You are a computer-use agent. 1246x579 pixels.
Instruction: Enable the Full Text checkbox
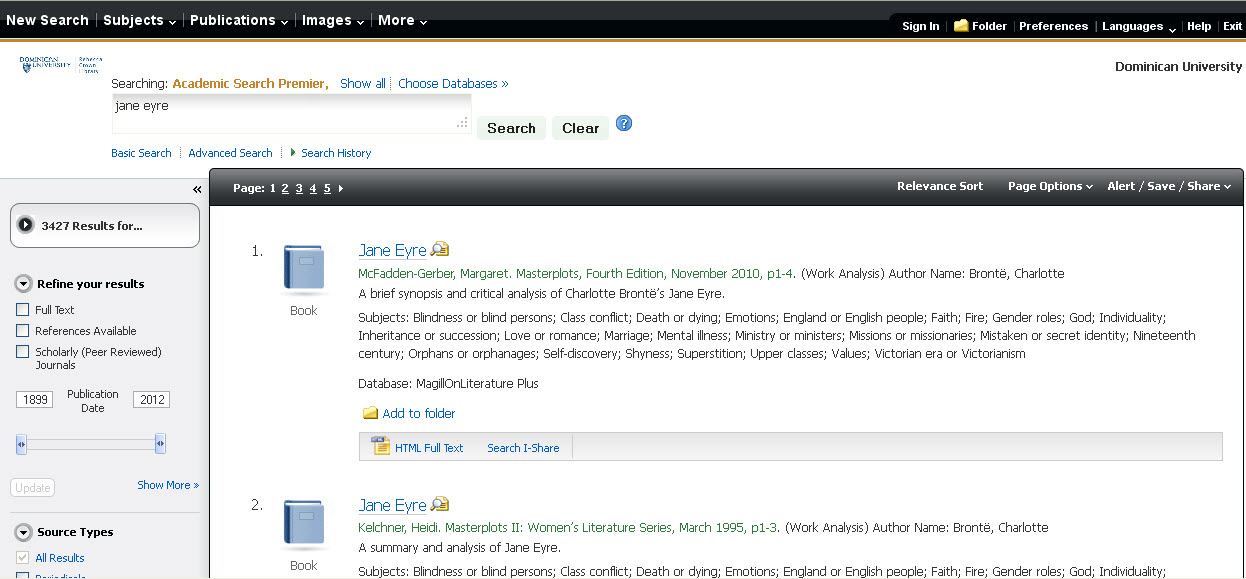click(x=22, y=310)
